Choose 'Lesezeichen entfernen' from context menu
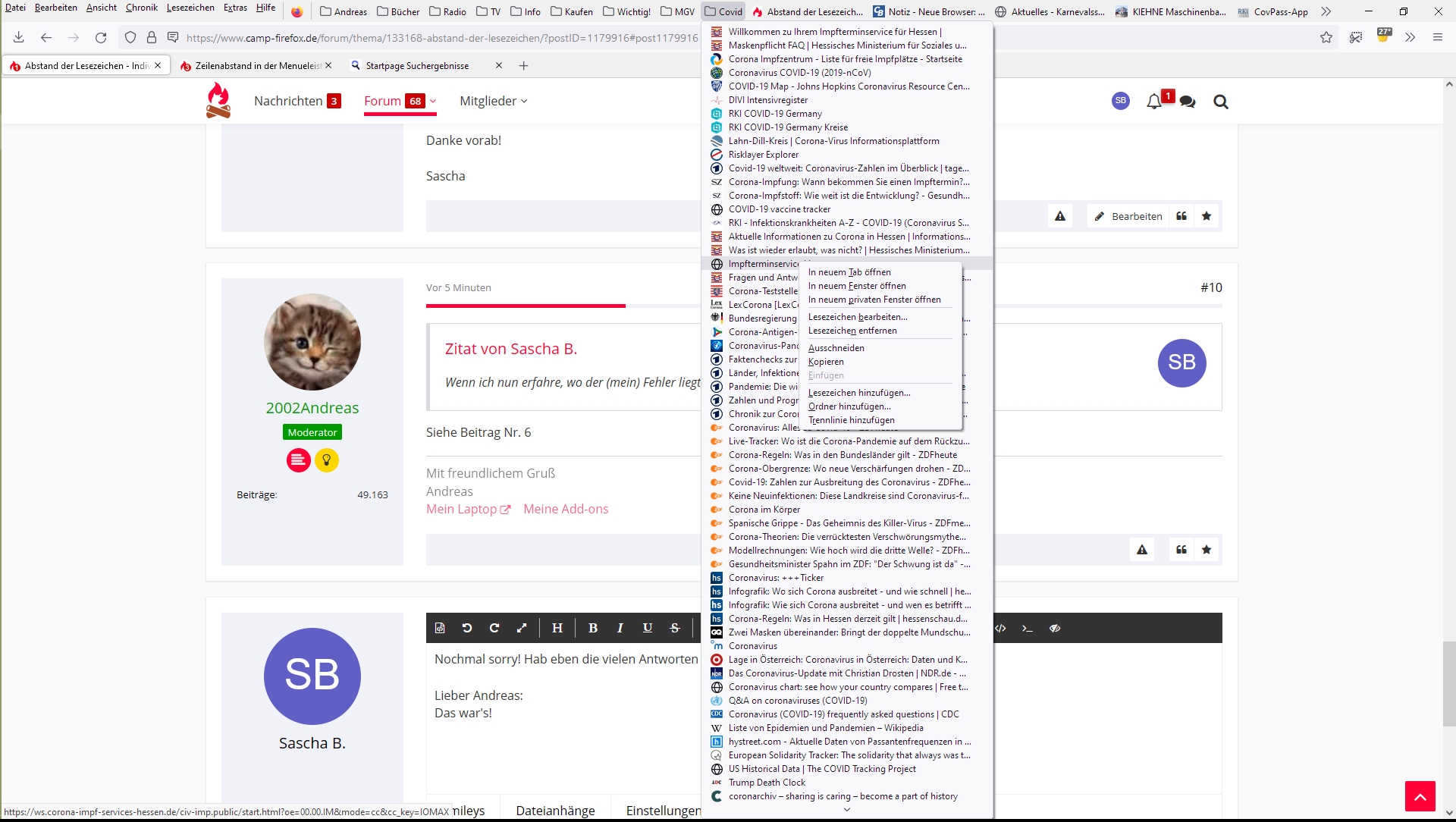The width and height of the screenshot is (1456, 822). click(x=852, y=331)
